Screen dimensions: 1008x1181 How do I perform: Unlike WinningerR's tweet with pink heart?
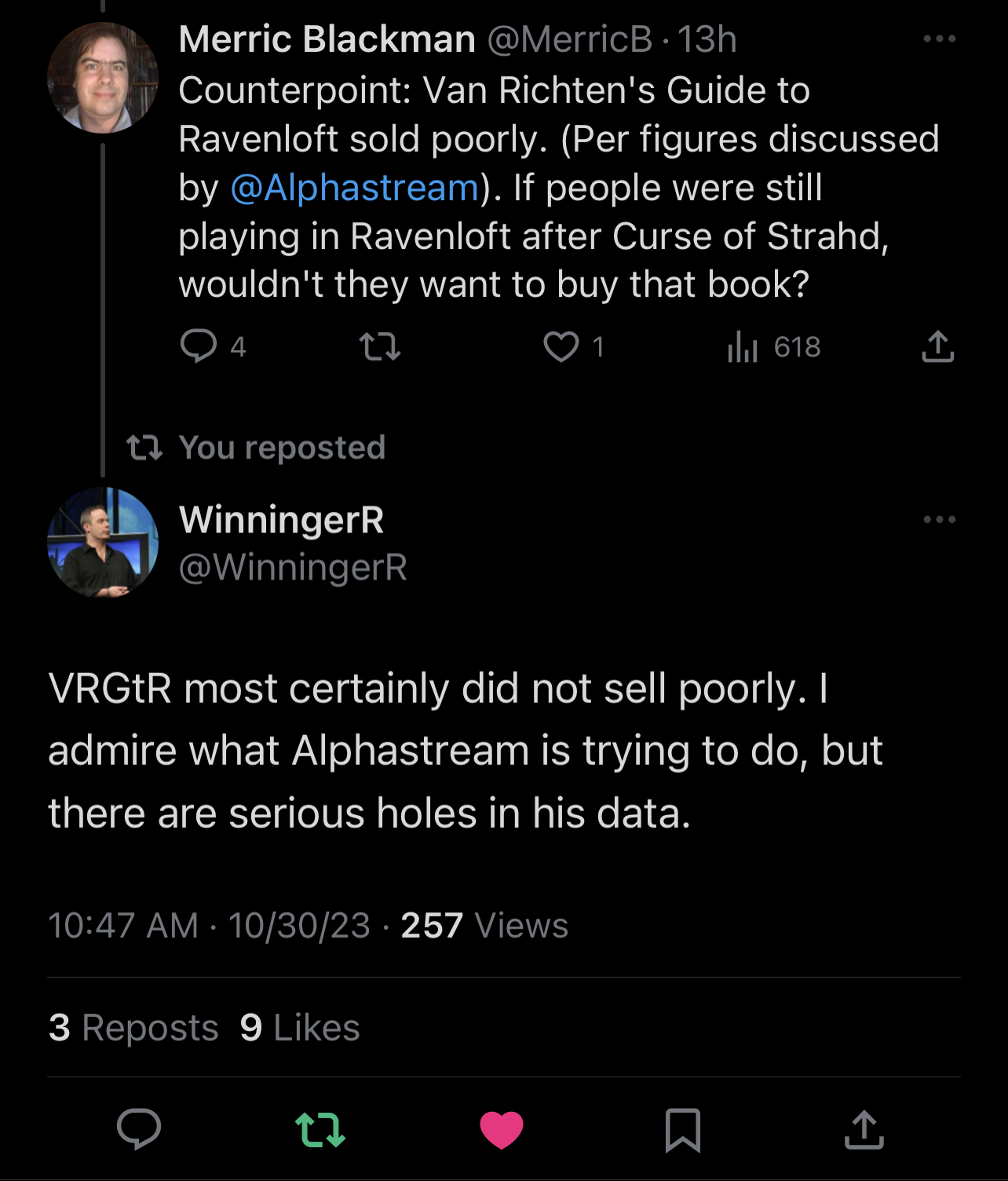coord(502,1129)
